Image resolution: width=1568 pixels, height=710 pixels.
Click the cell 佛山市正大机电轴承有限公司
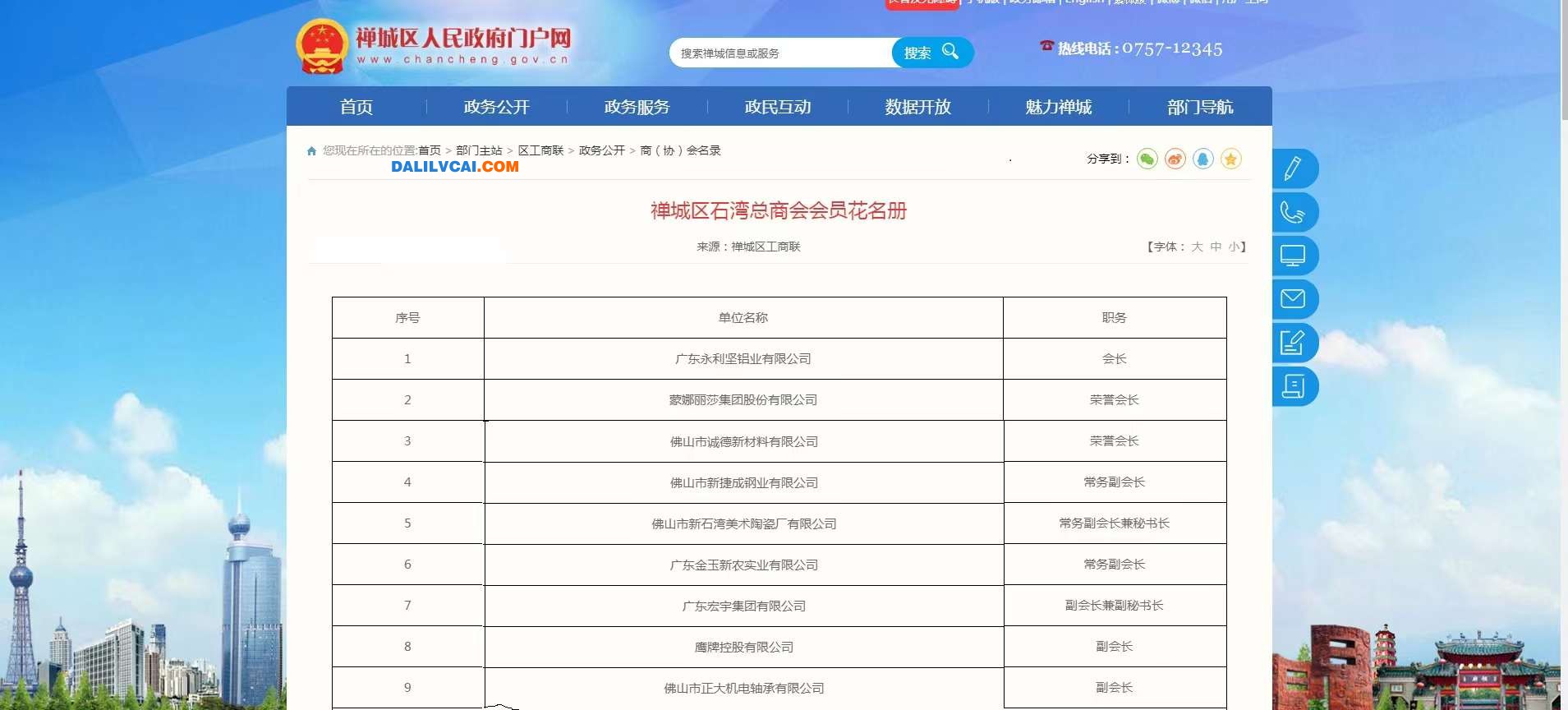coord(744,688)
